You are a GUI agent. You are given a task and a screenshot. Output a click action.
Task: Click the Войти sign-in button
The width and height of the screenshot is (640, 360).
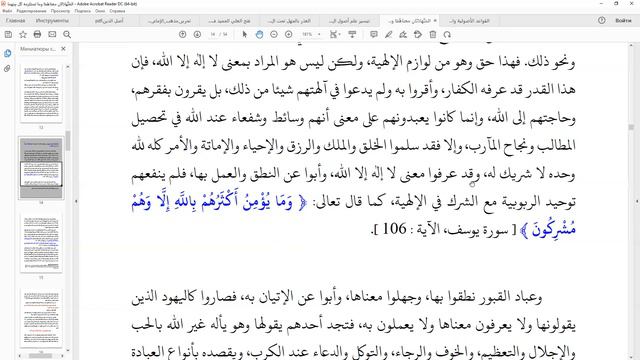[x=623, y=20]
